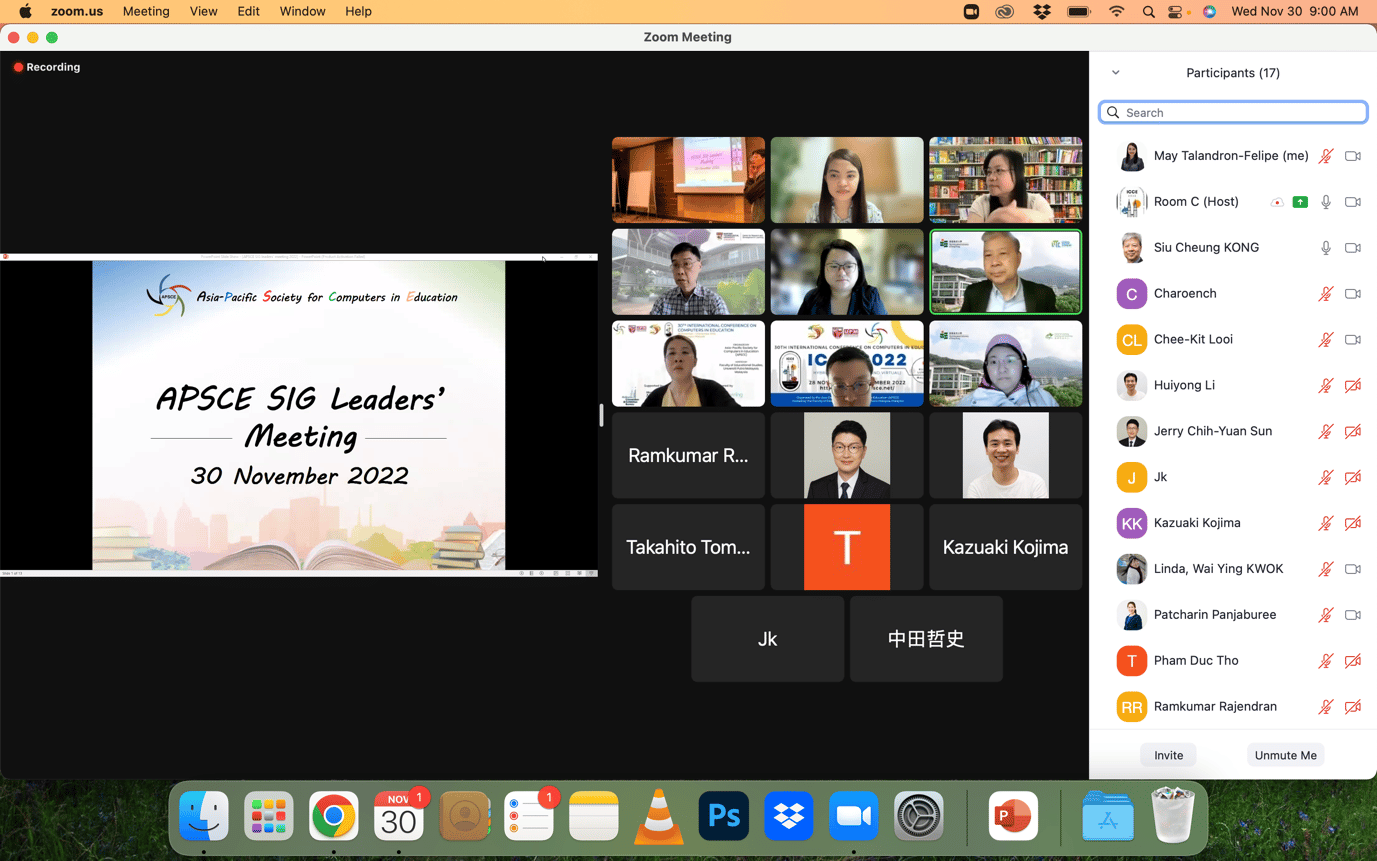Open the Meeting menu
The height and width of the screenshot is (861, 1377).
pos(146,12)
